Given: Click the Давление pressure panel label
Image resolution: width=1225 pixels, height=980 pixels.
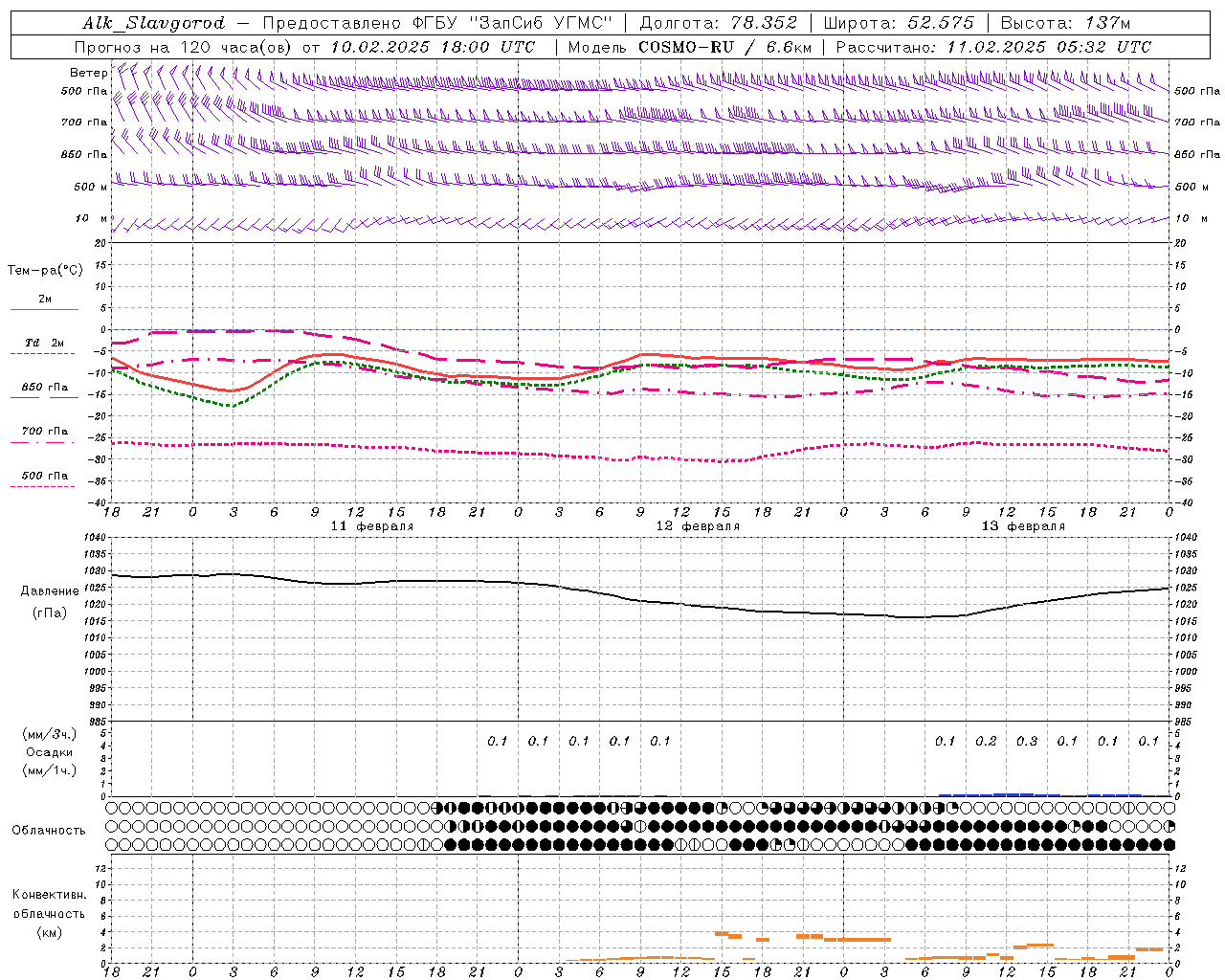Looking at the screenshot, I should [x=50, y=591].
